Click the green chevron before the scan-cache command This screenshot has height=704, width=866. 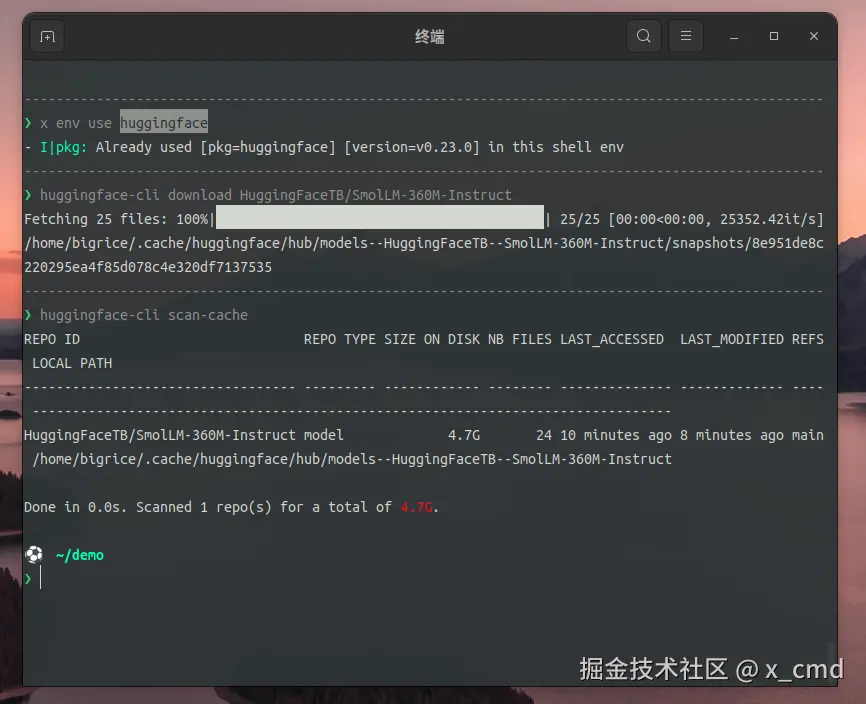pos(28,315)
